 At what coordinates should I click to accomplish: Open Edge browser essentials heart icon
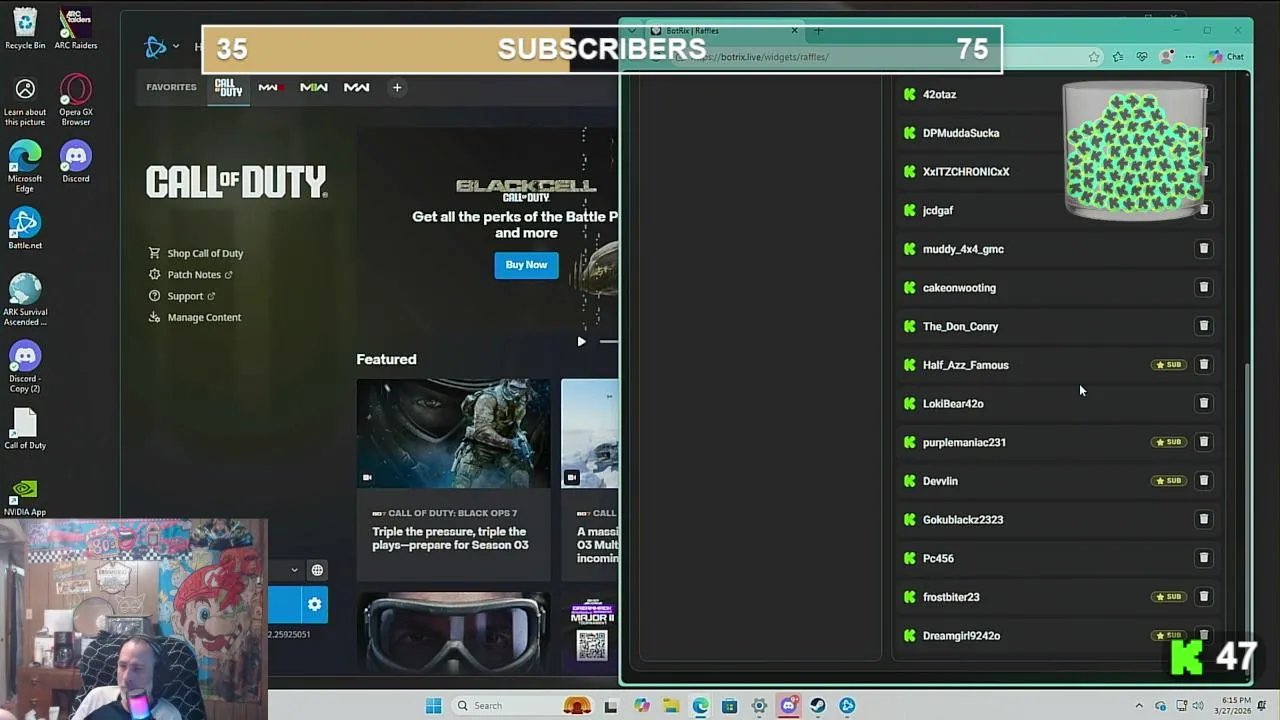(x=1142, y=57)
